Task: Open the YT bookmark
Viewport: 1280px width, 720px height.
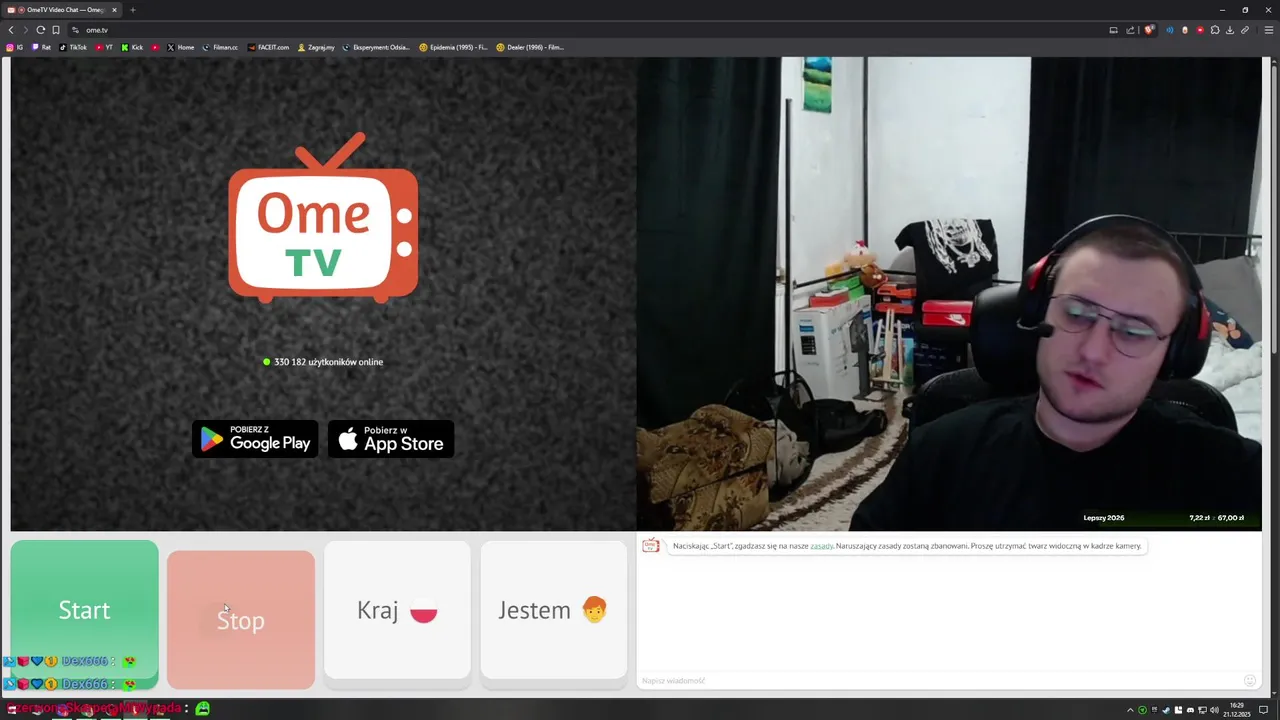Action: pyautogui.click(x=104, y=47)
